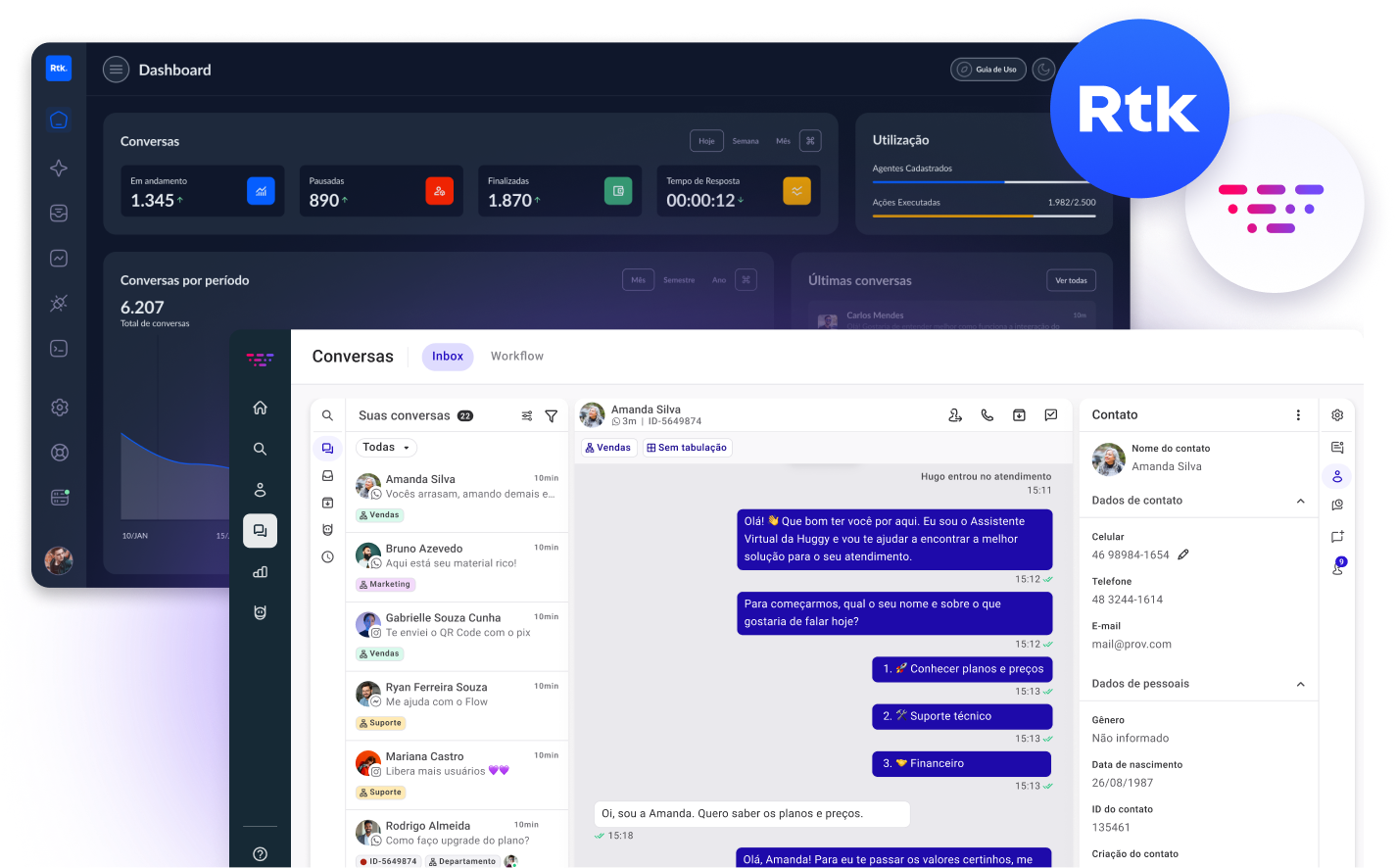Open conversation sort settings sliders icon

[x=527, y=416]
